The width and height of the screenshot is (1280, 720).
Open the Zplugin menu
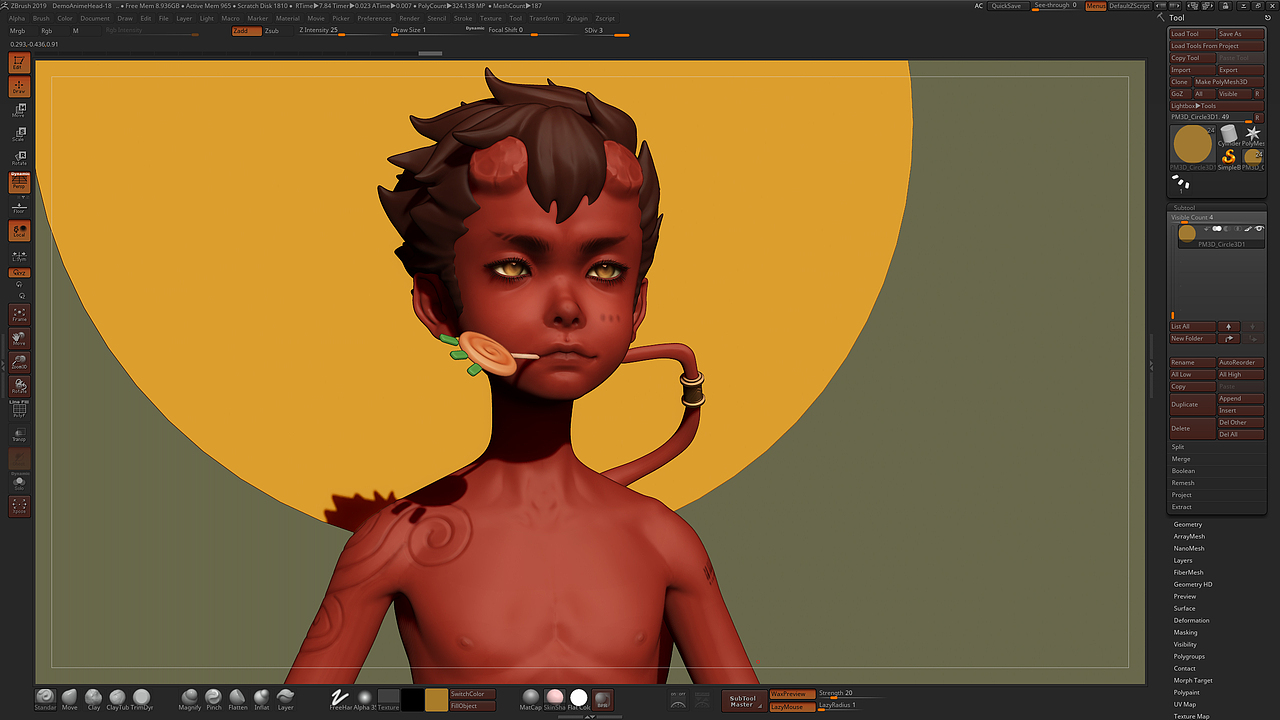(x=580, y=17)
